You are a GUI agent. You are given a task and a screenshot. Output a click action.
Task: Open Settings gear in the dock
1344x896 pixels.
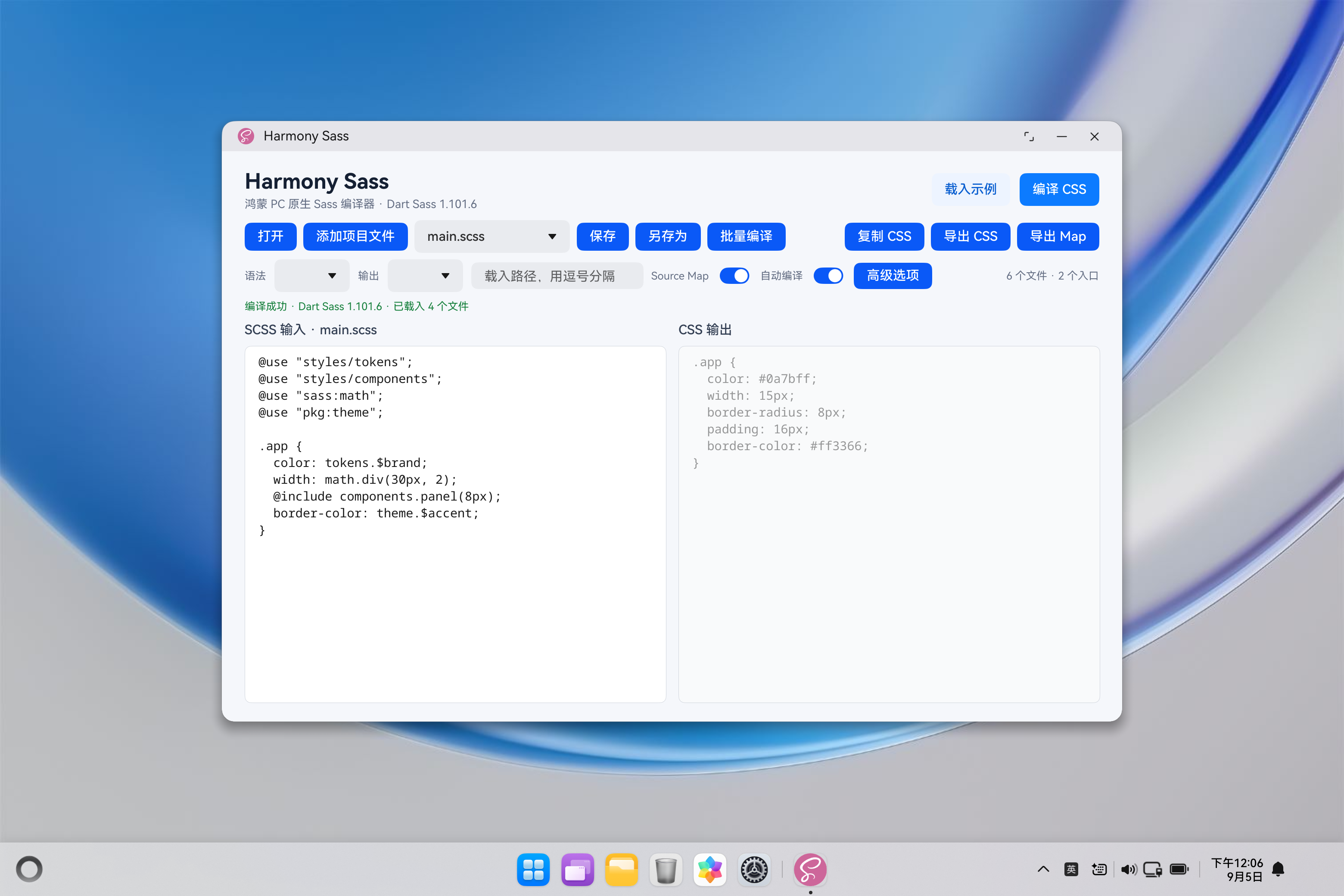(x=754, y=870)
